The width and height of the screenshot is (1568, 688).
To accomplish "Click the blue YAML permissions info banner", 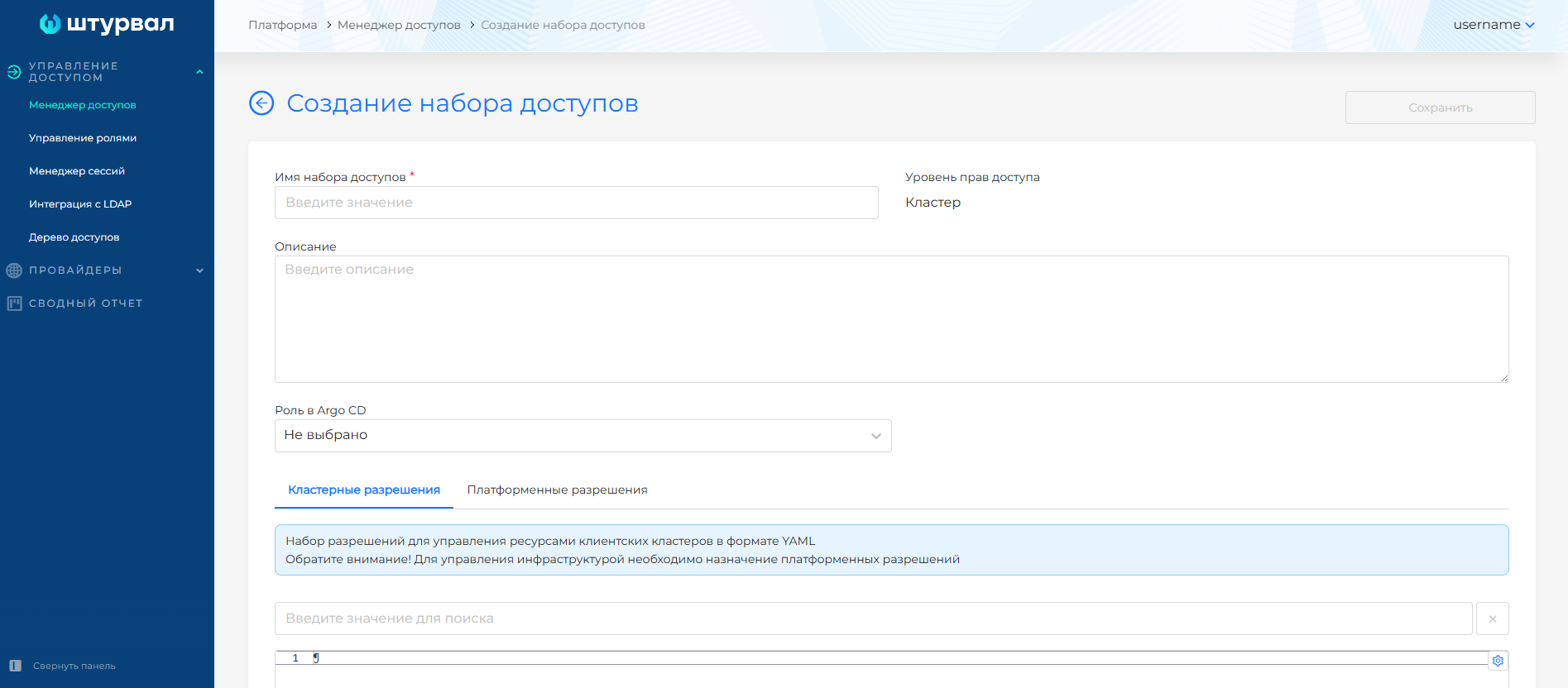I will pos(892,550).
